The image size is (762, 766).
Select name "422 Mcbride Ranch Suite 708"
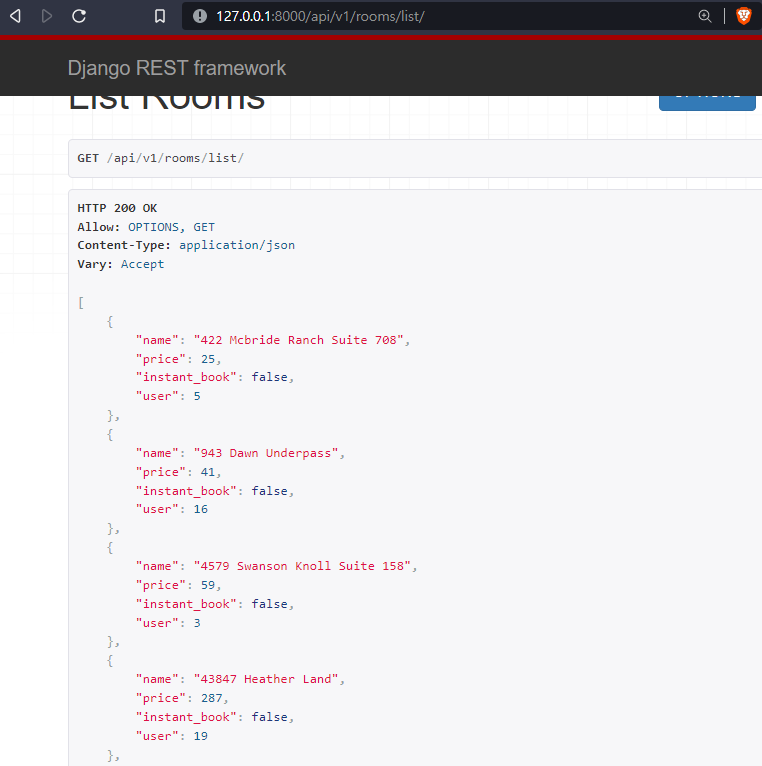click(x=298, y=340)
